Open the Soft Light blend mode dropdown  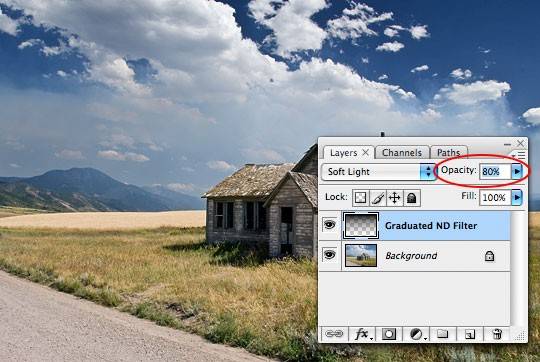click(379, 172)
